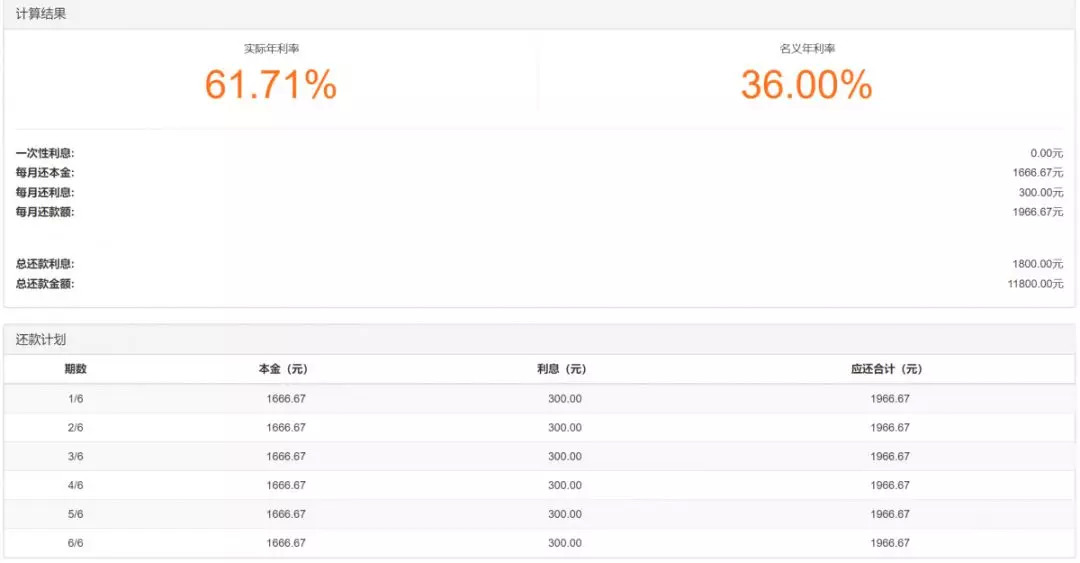This screenshot has width=1080, height=563.
Task: Click the principal 1666.67 in row 2/6
Action: pos(286,428)
